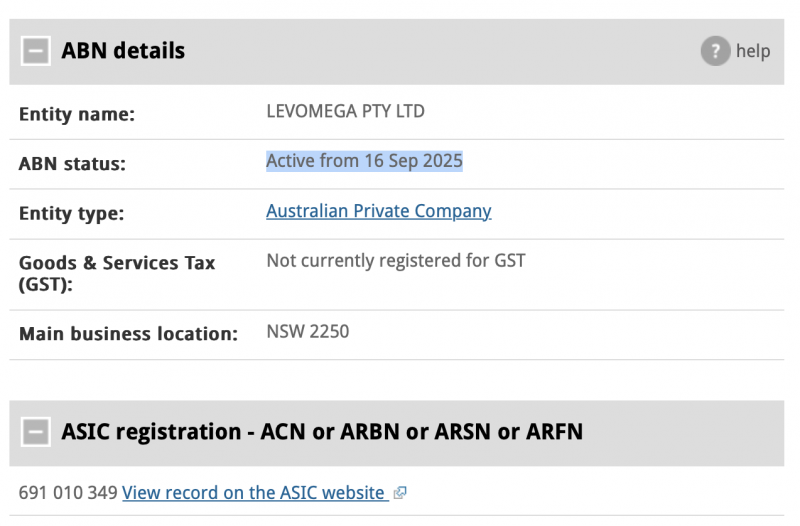
Task: Collapse the ABN details section
Action: tap(36, 51)
